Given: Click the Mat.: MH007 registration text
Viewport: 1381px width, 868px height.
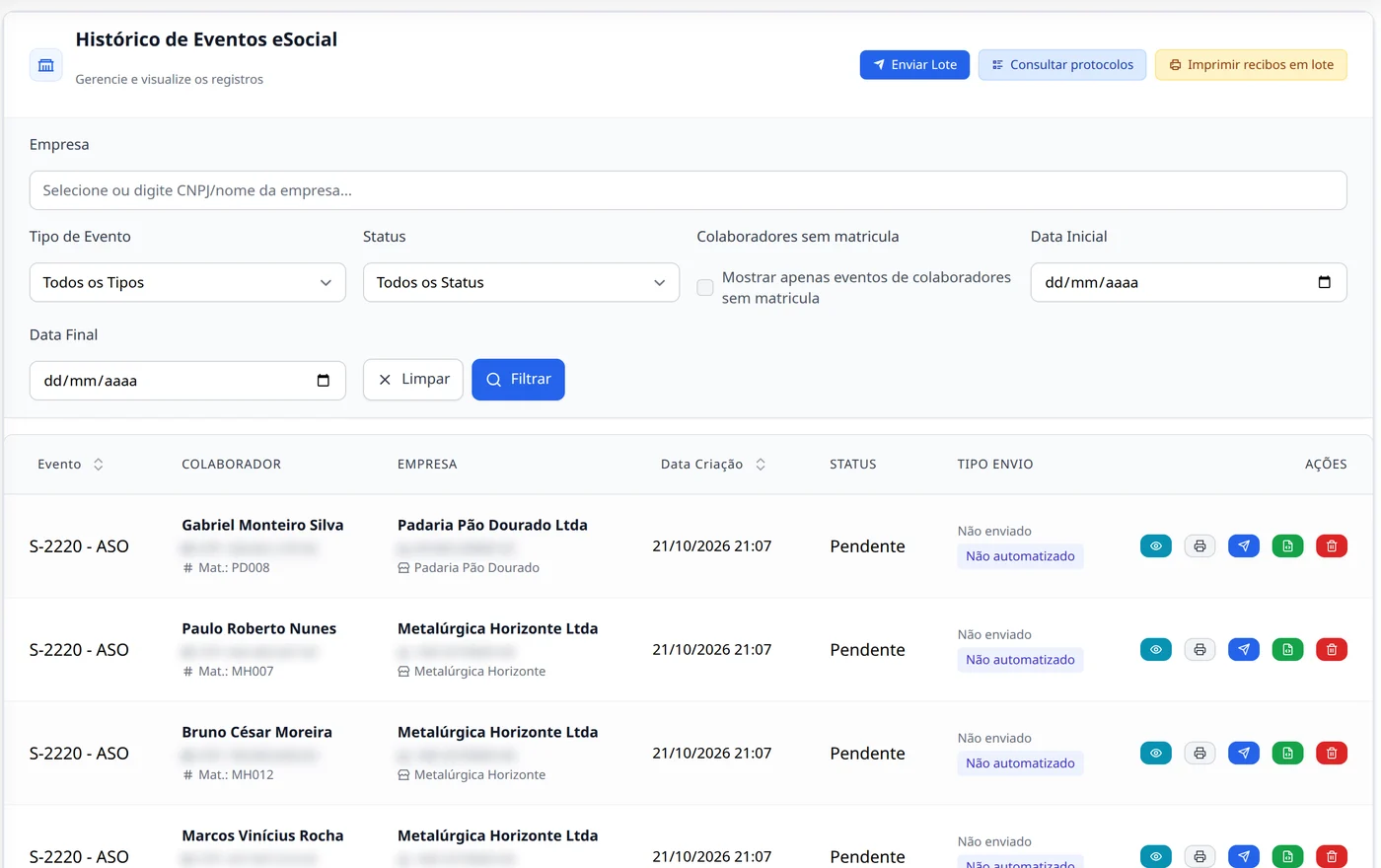Looking at the screenshot, I should tap(236, 671).
